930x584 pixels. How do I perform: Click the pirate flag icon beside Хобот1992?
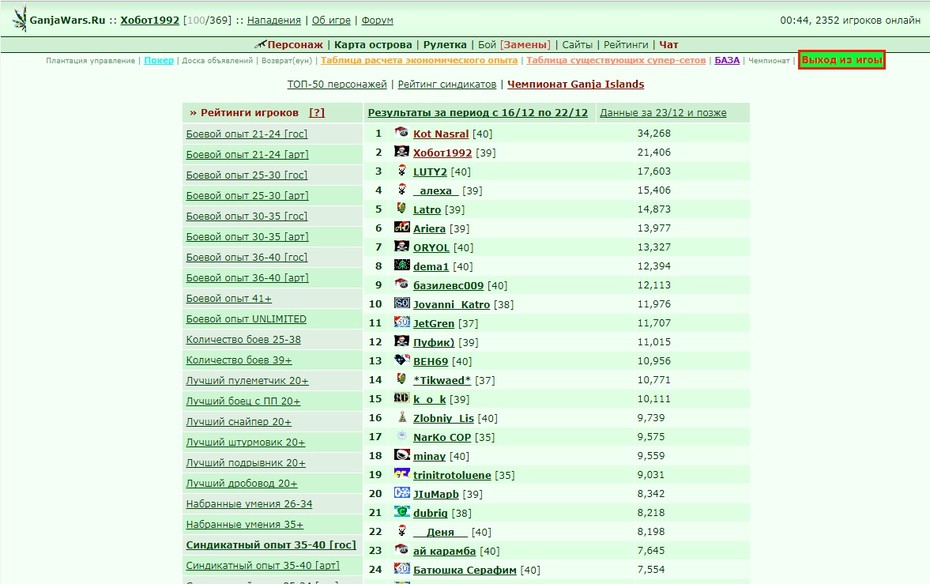402,151
